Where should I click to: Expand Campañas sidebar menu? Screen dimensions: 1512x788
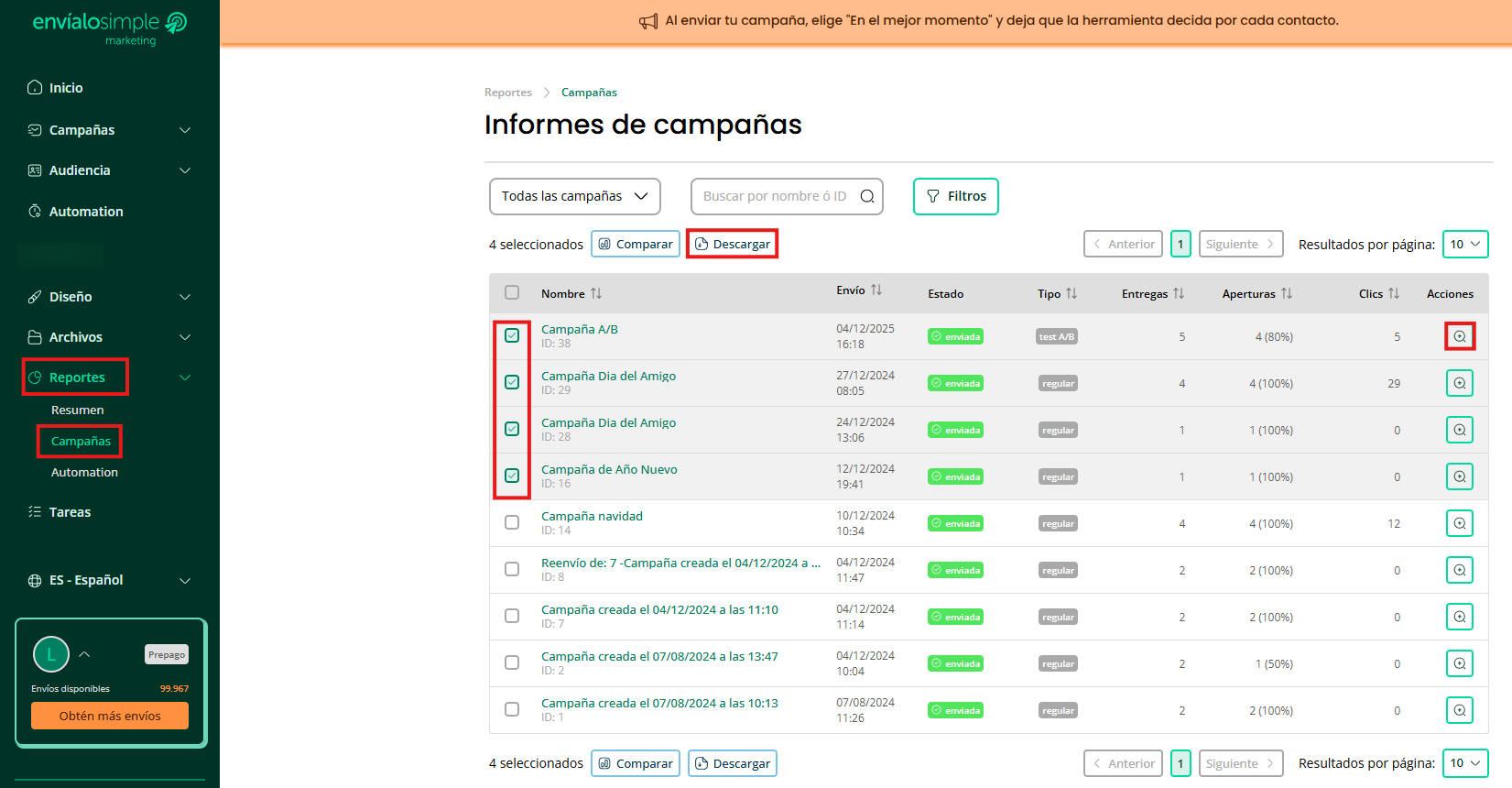pos(110,130)
